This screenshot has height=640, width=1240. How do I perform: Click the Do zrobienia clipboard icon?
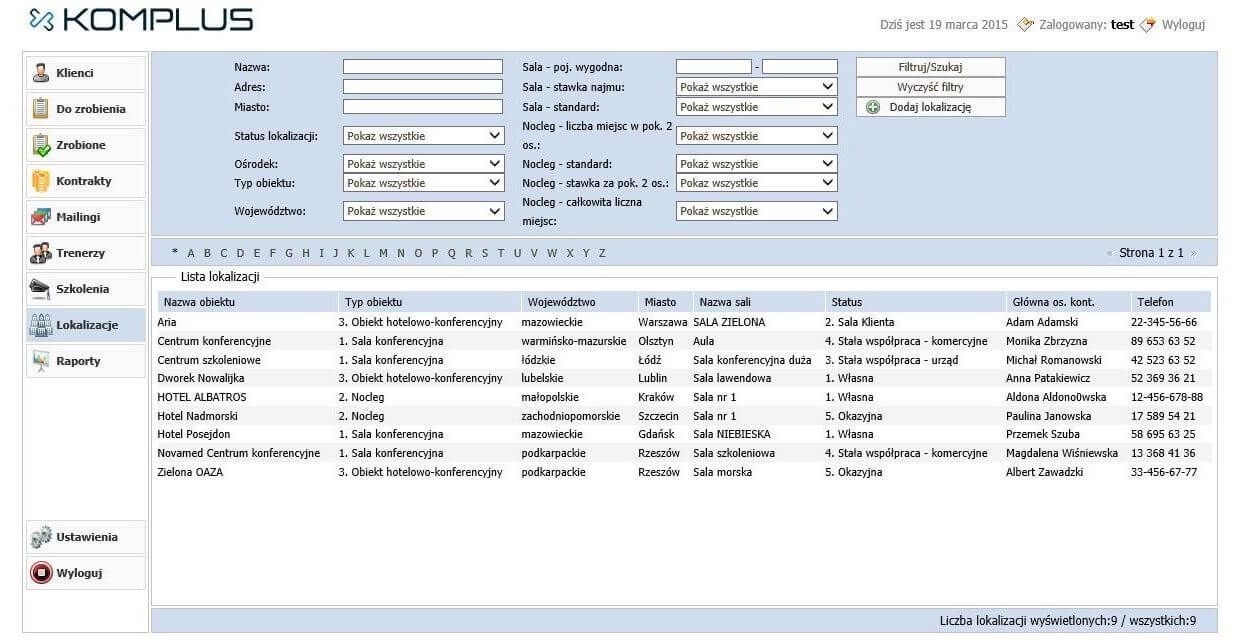coord(41,109)
